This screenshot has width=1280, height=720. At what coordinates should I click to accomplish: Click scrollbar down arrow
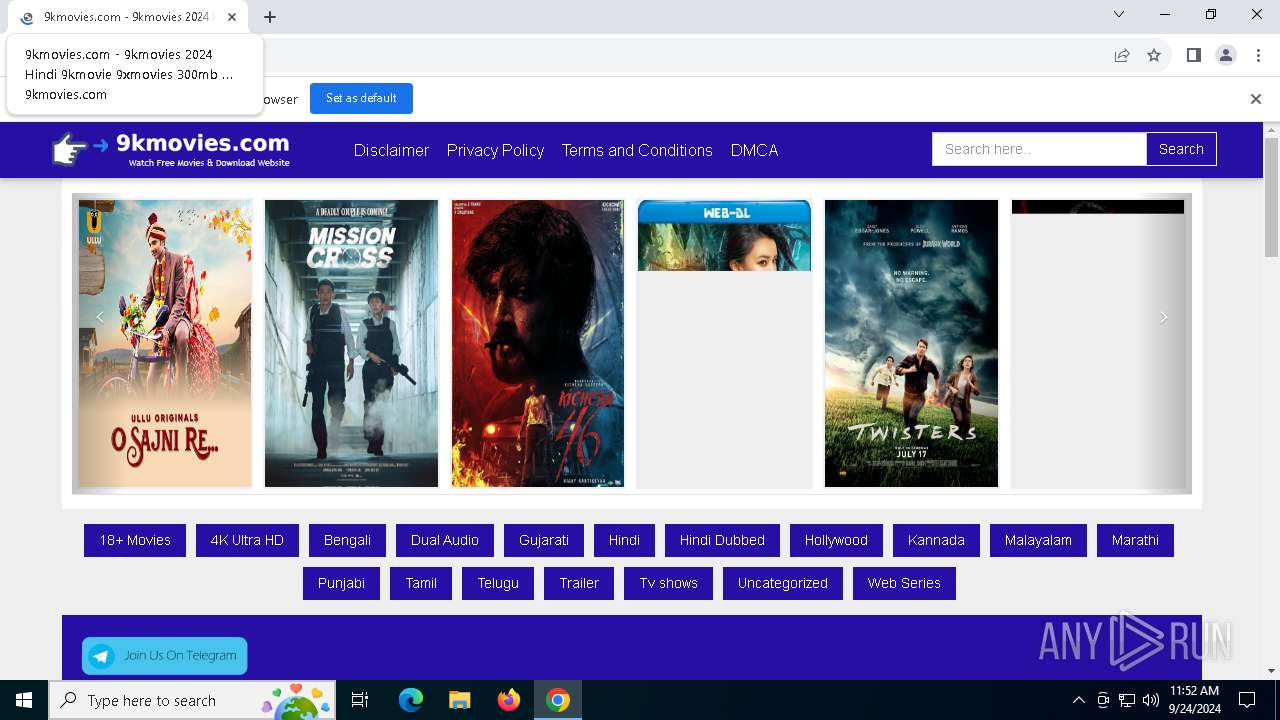coord(1271,671)
